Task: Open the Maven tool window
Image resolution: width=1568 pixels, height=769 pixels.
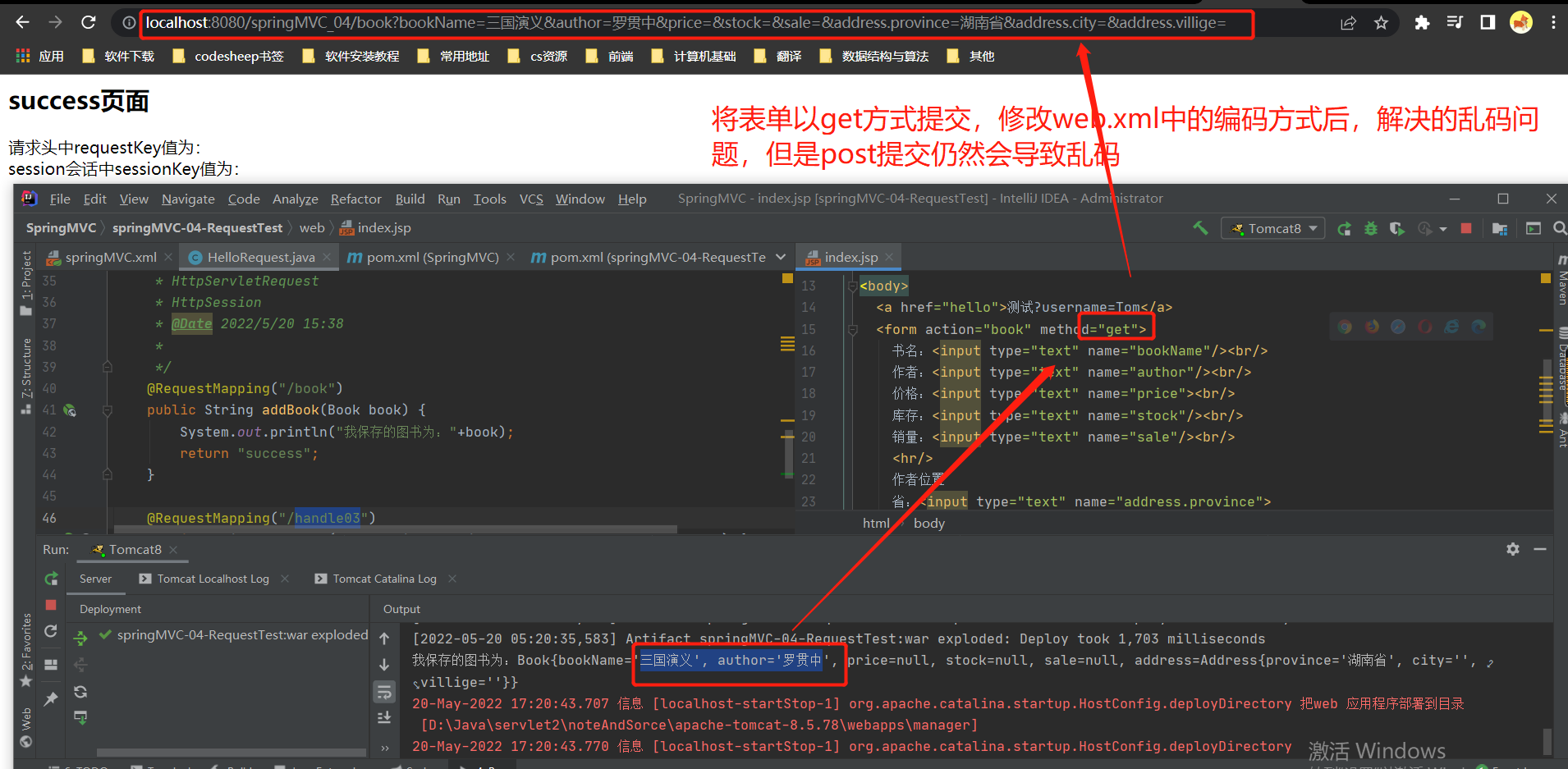Action: click(1561, 281)
